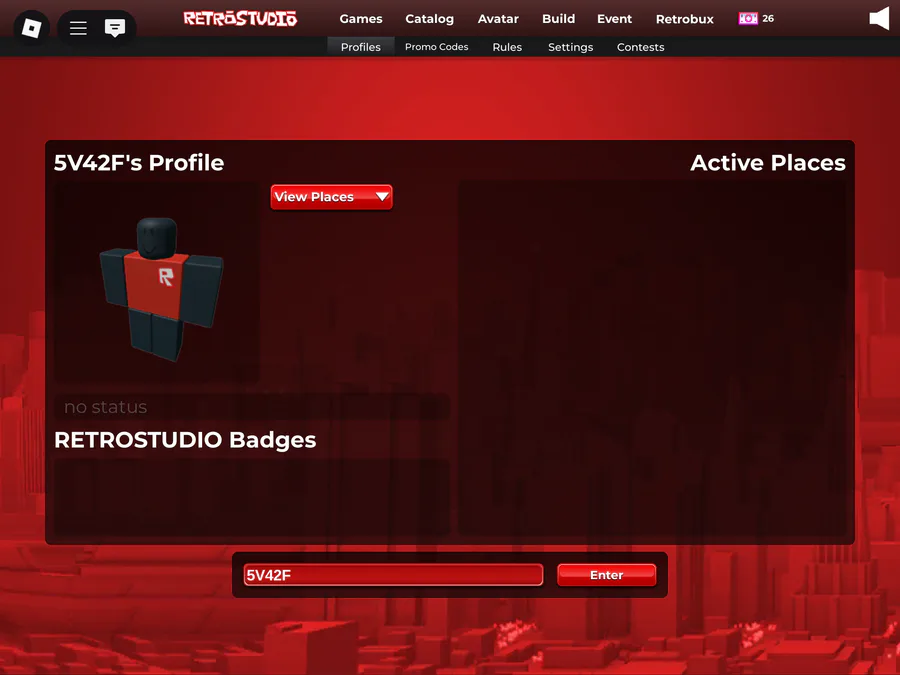Open the Roblox logo menu
The width and height of the screenshot is (900, 675).
pos(32,28)
